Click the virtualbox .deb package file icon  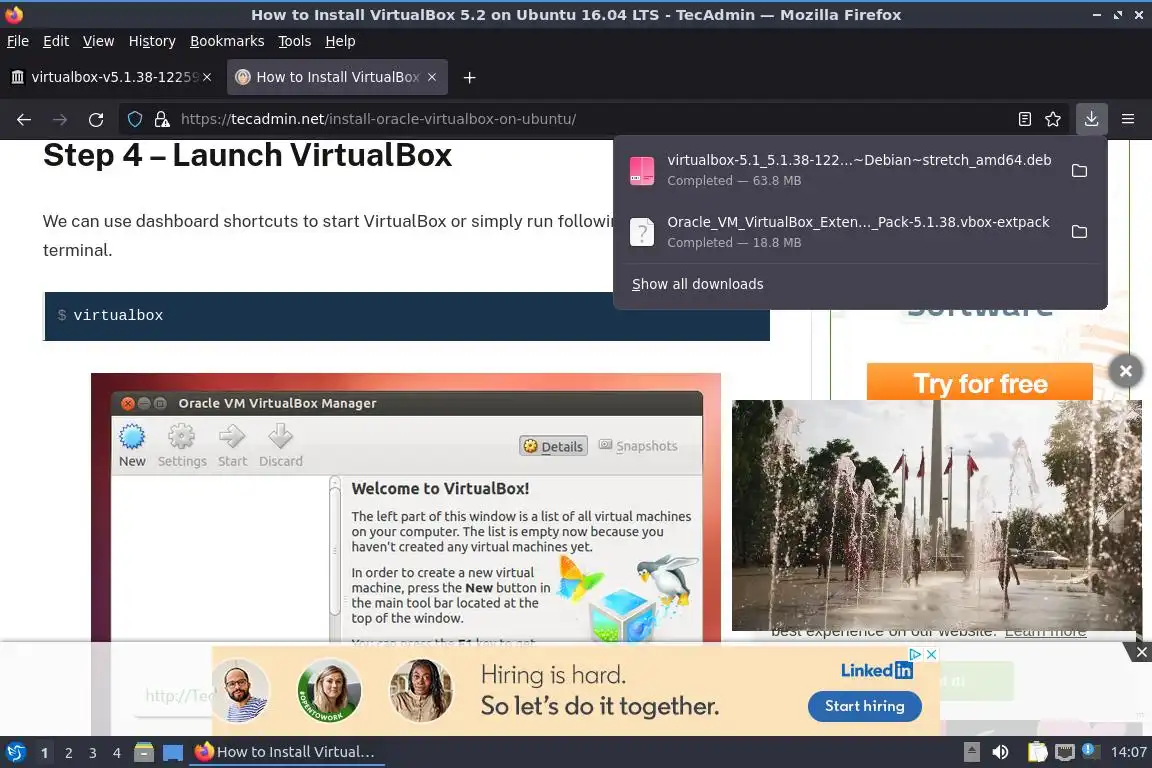(x=641, y=171)
